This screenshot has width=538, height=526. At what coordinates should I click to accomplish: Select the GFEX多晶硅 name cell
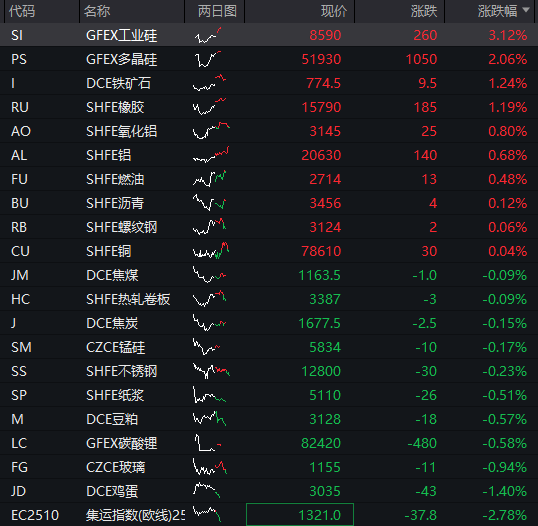tap(121, 59)
